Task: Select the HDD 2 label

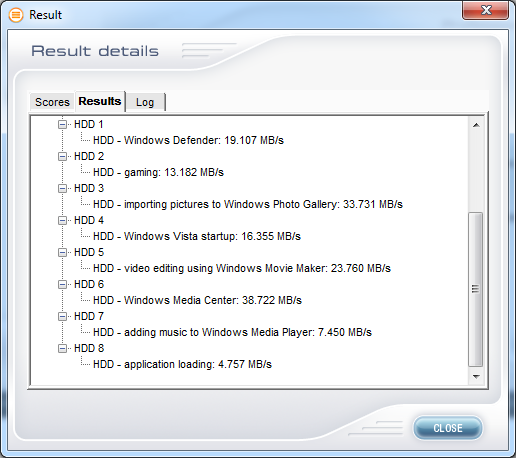Action: (x=89, y=156)
